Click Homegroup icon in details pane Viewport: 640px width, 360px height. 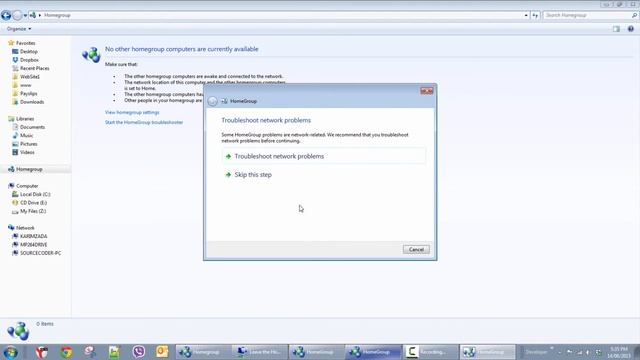click(18, 331)
